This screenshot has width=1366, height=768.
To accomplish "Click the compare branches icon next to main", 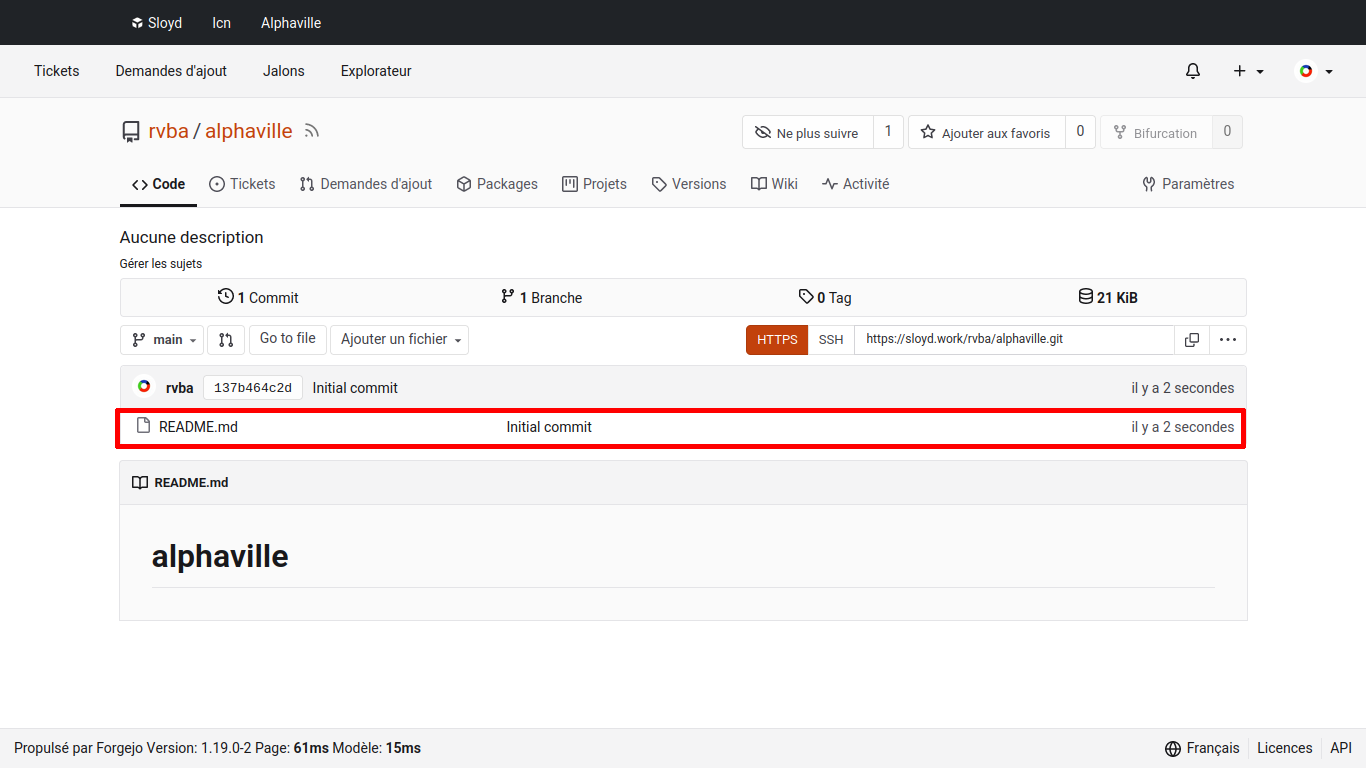I will point(226,340).
